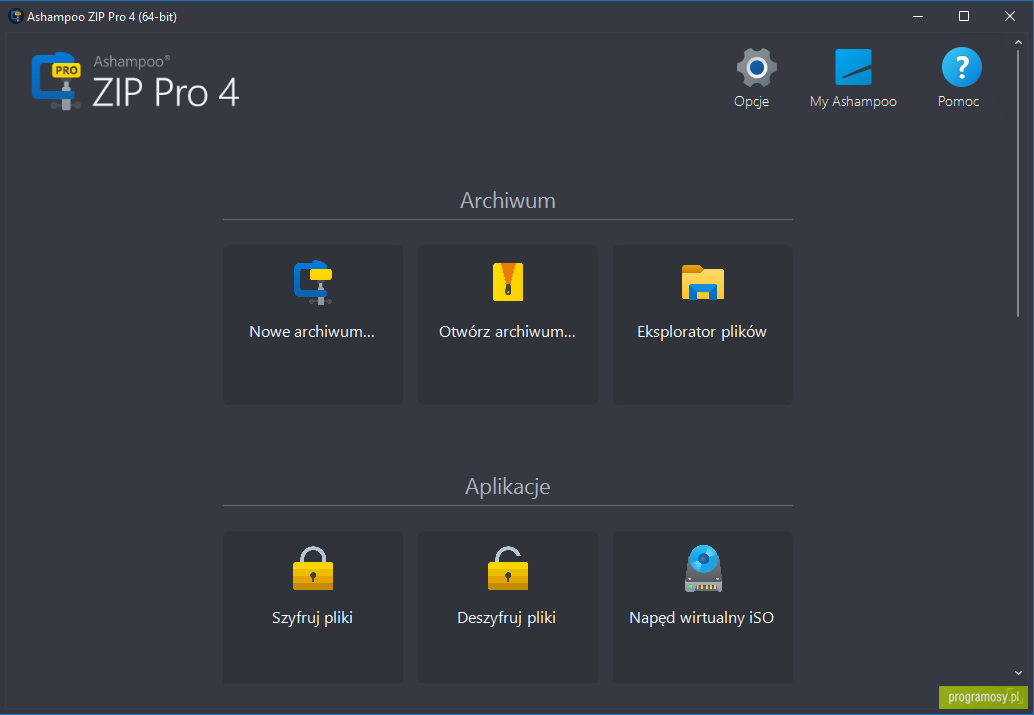Click the "Aplikacje" section heading
1034x715 pixels.
click(508, 487)
